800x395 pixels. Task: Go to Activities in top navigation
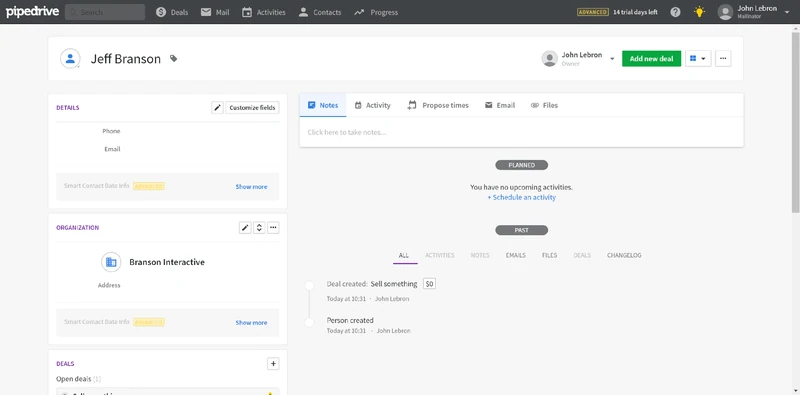tap(264, 12)
